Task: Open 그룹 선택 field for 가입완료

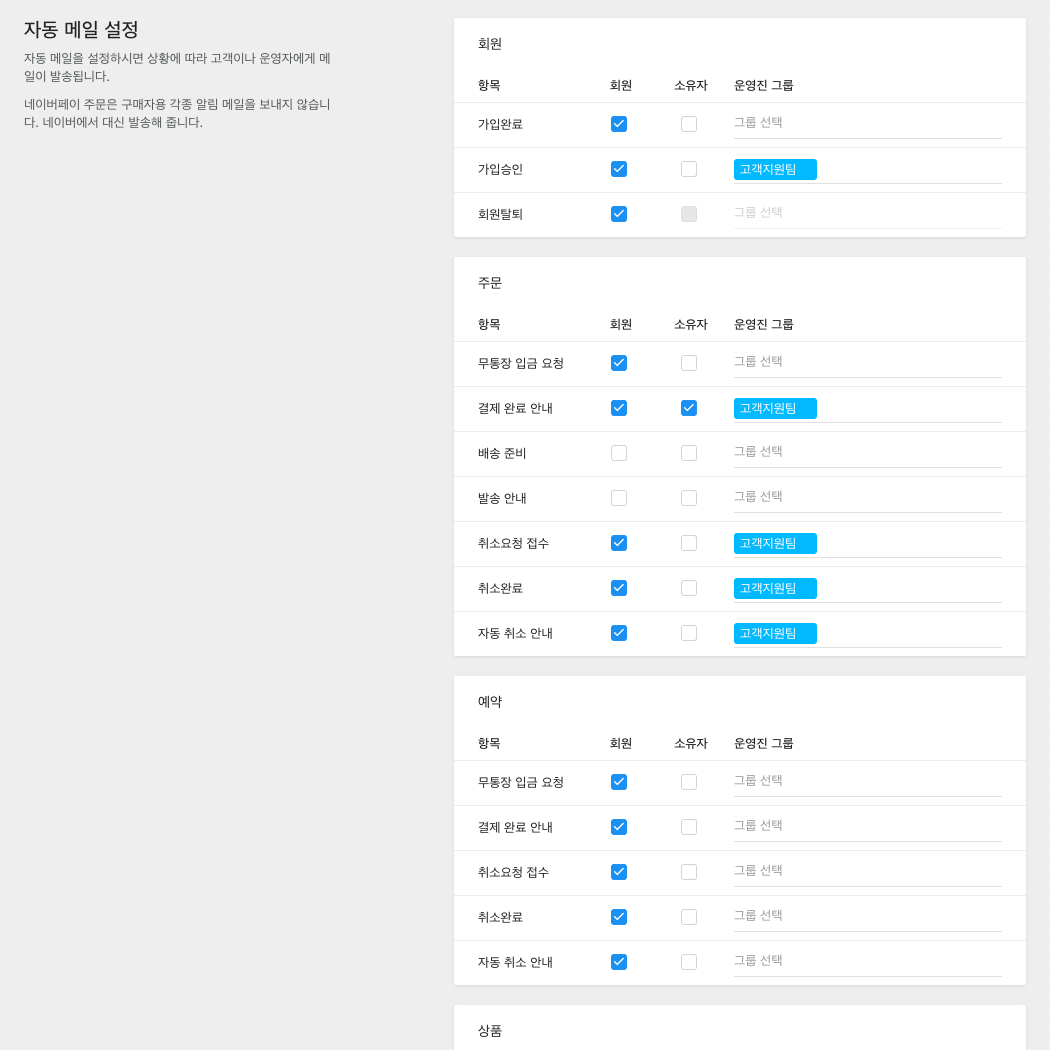Action: (x=867, y=122)
